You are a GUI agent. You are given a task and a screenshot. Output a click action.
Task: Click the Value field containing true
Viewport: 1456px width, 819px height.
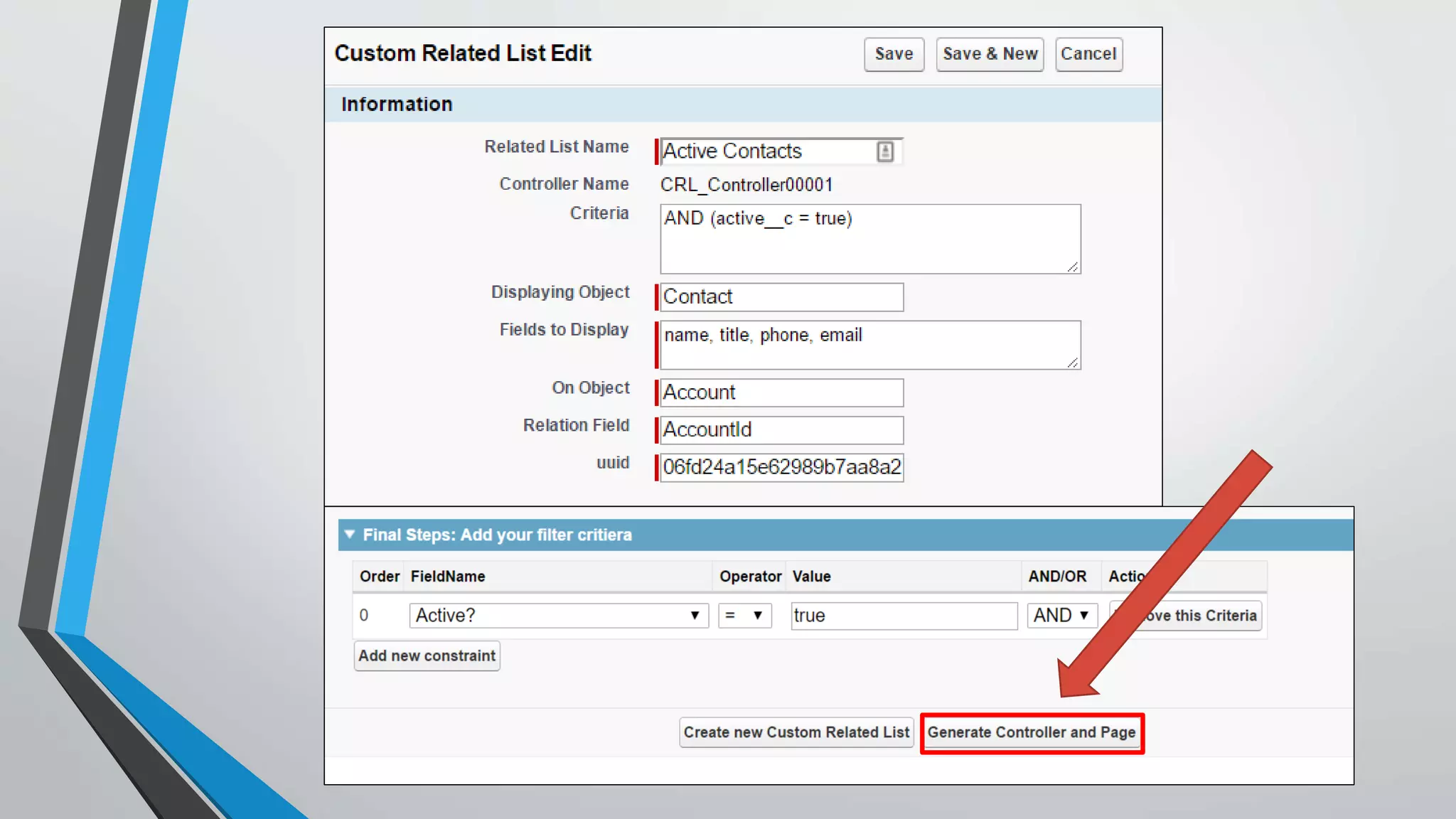pos(904,616)
